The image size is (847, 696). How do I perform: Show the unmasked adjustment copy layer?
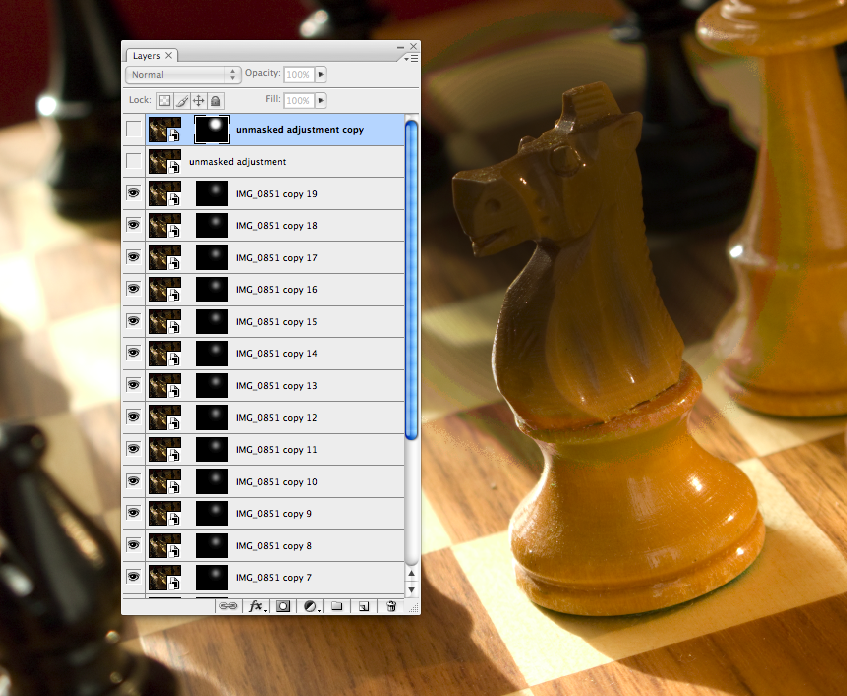click(x=133, y=129)
